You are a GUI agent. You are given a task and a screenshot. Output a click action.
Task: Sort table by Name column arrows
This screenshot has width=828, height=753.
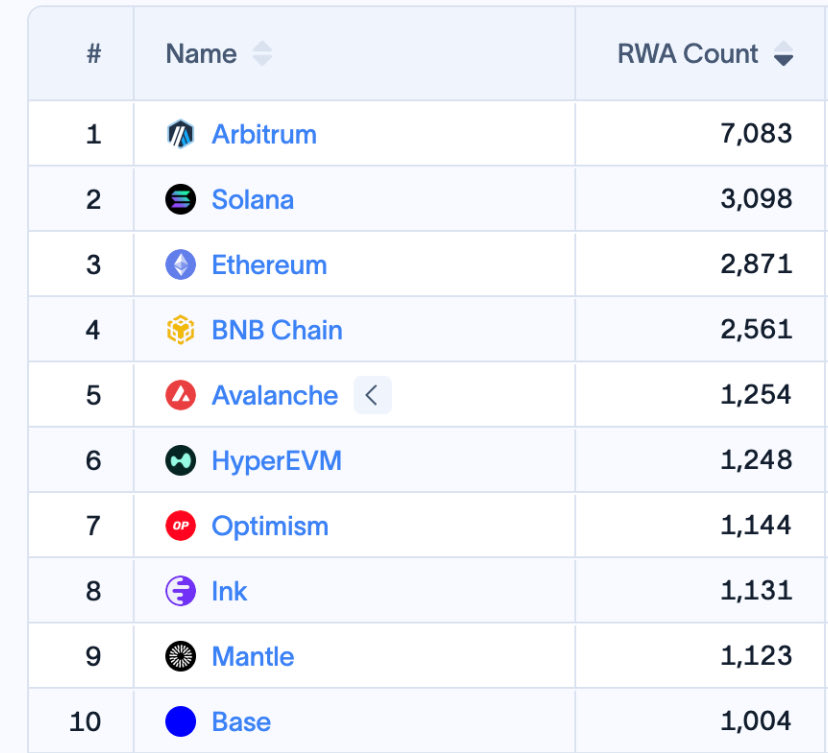(262, 54)
